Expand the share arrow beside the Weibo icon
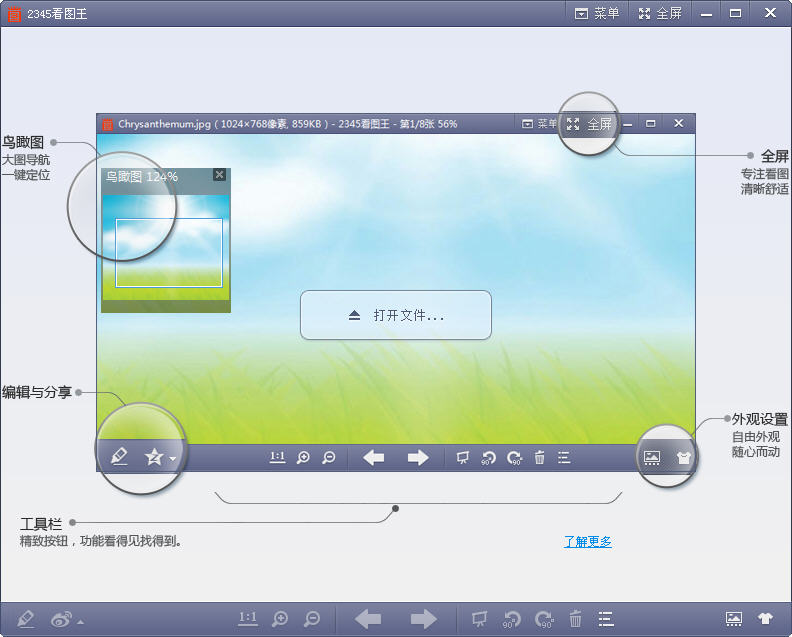 (80, 622)
